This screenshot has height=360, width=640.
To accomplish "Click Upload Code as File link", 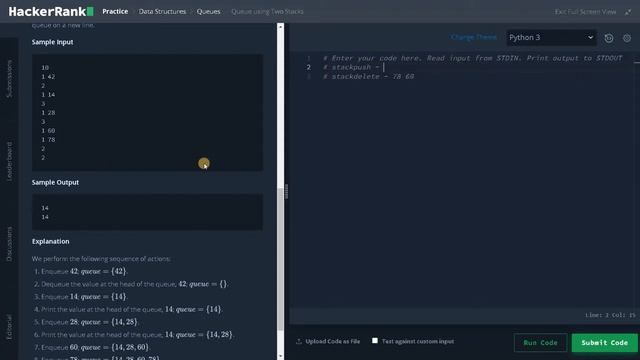I will point(333,341).
